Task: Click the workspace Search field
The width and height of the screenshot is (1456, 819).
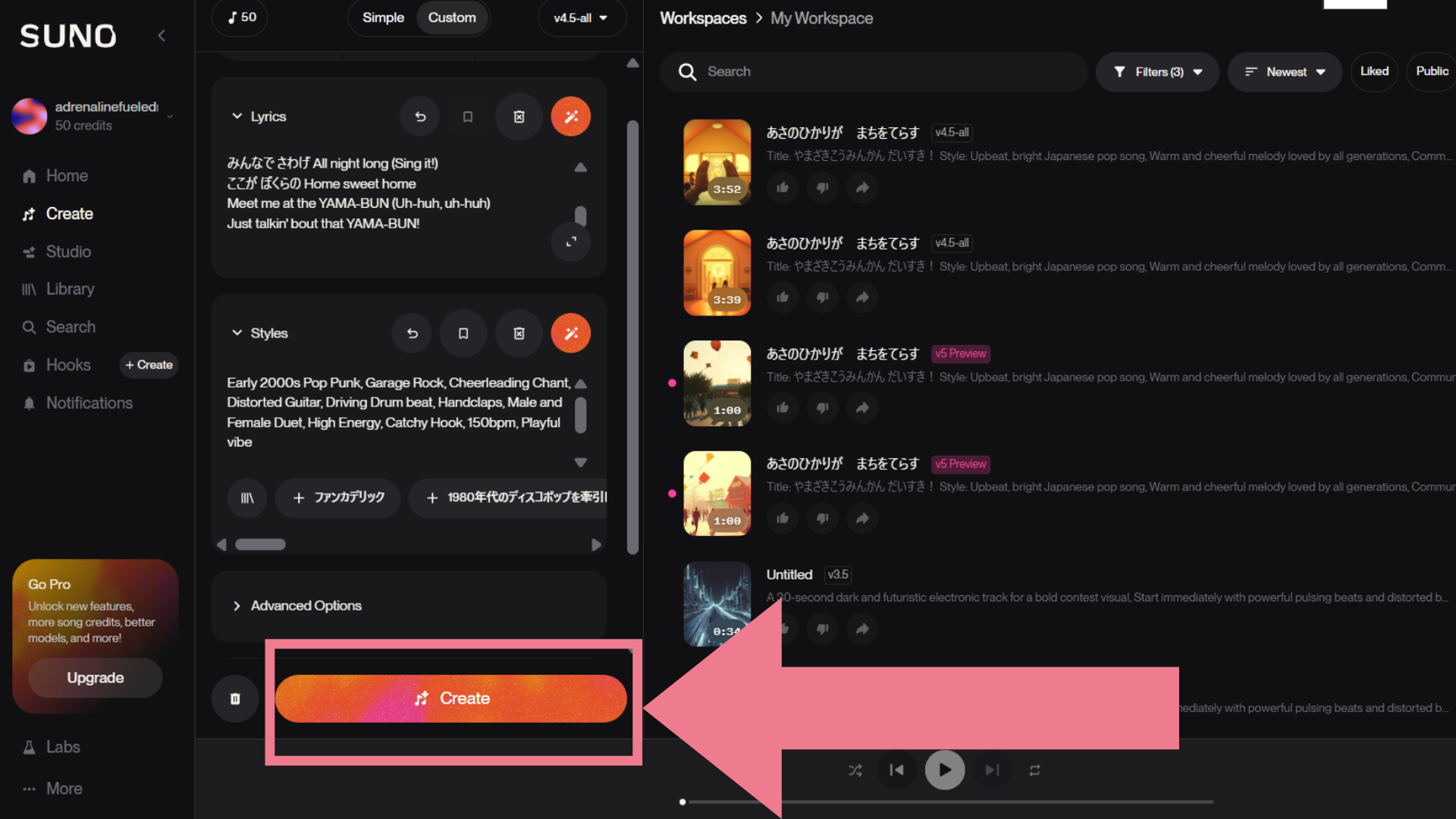Action: tap(872, 72)
